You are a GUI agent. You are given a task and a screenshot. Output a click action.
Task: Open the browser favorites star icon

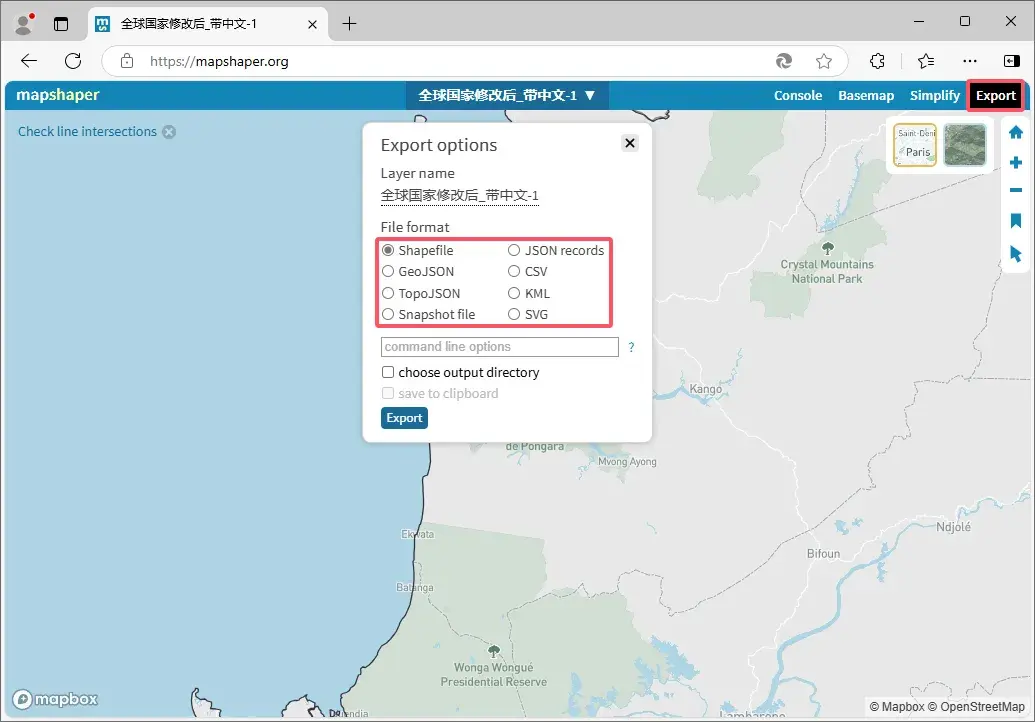[824, 61]
